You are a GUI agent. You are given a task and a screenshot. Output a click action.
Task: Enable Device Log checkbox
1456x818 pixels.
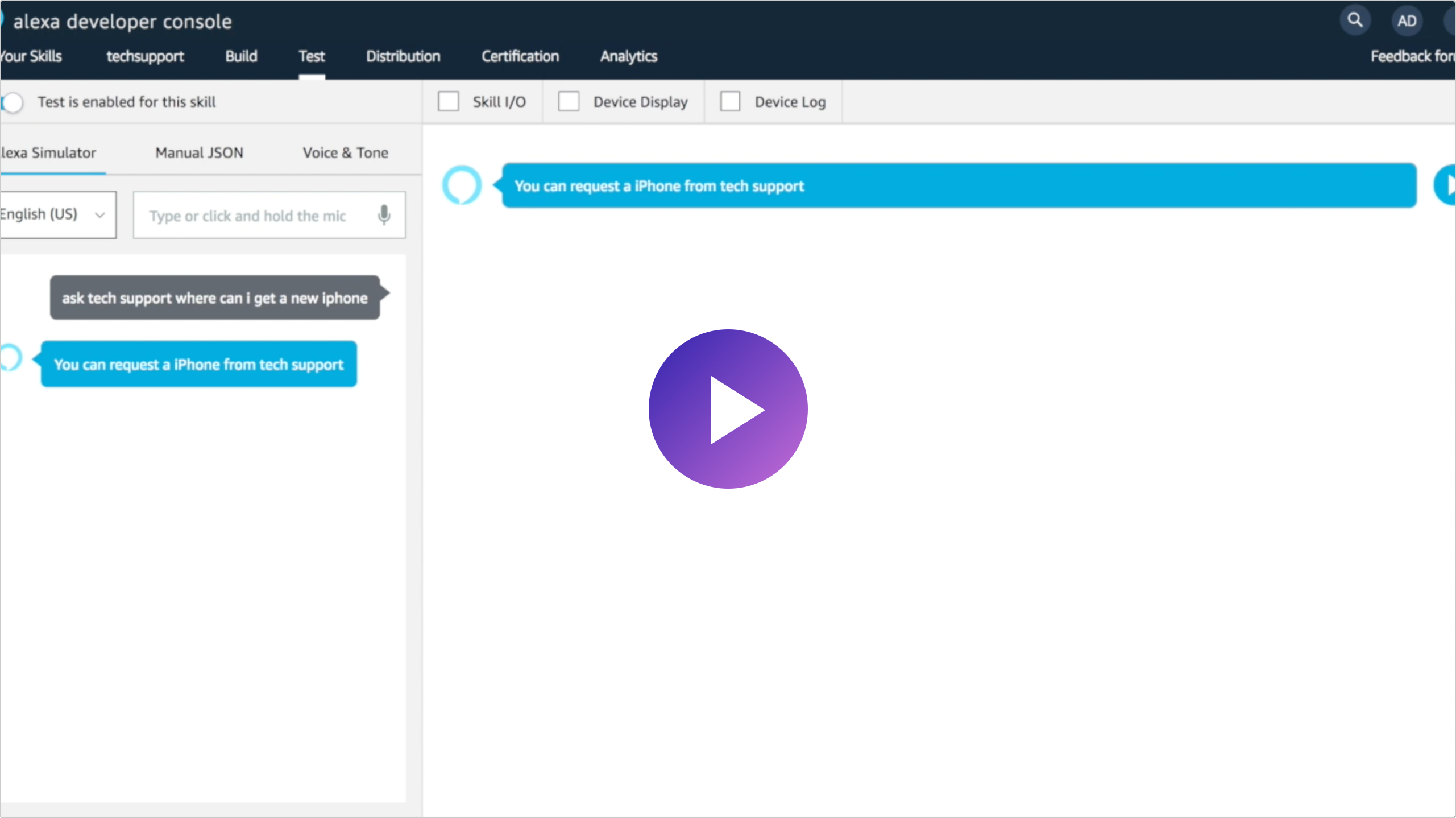pos(729,101)
